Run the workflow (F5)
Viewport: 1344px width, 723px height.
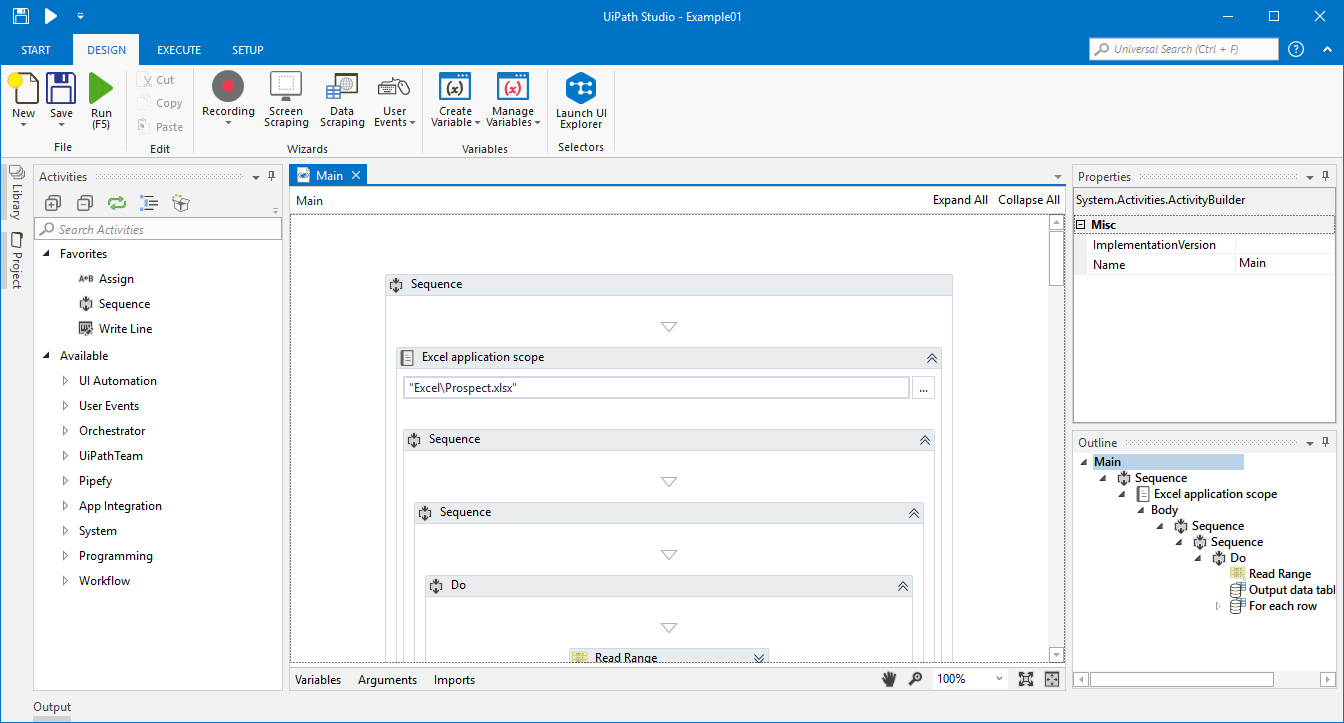coord(101,89)
